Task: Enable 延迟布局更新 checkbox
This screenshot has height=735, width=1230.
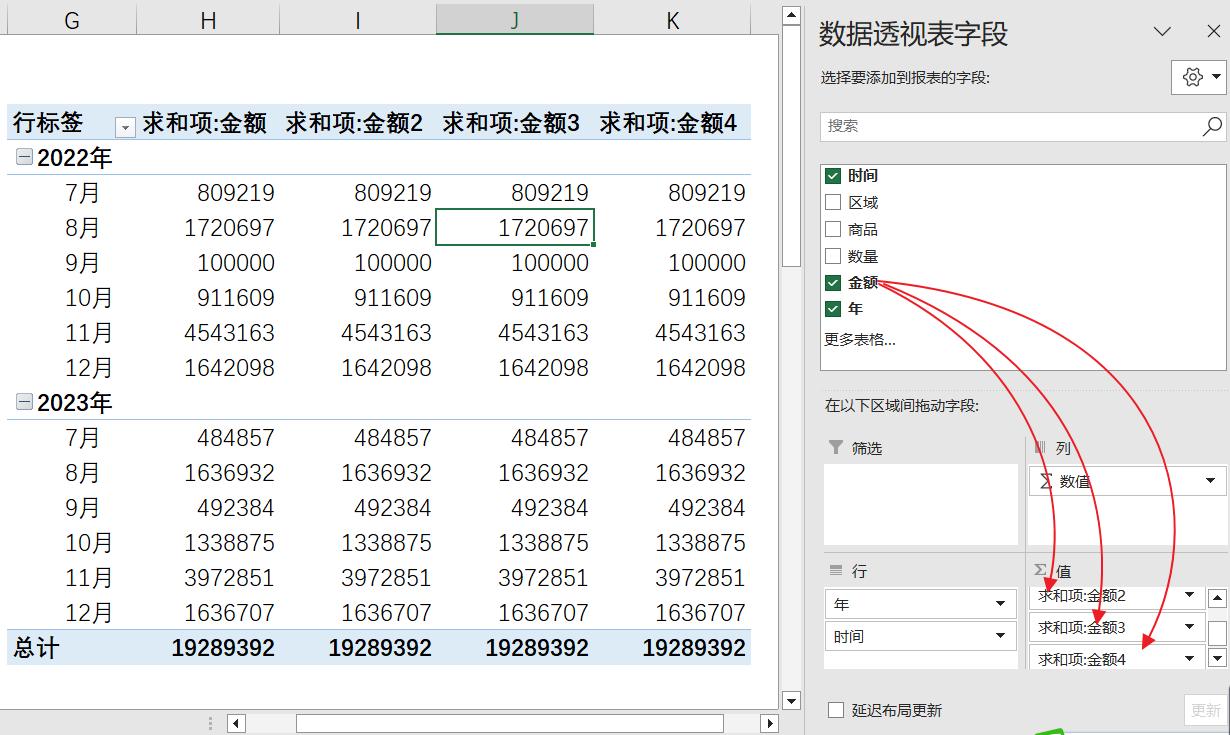Action: pos(837,710)
